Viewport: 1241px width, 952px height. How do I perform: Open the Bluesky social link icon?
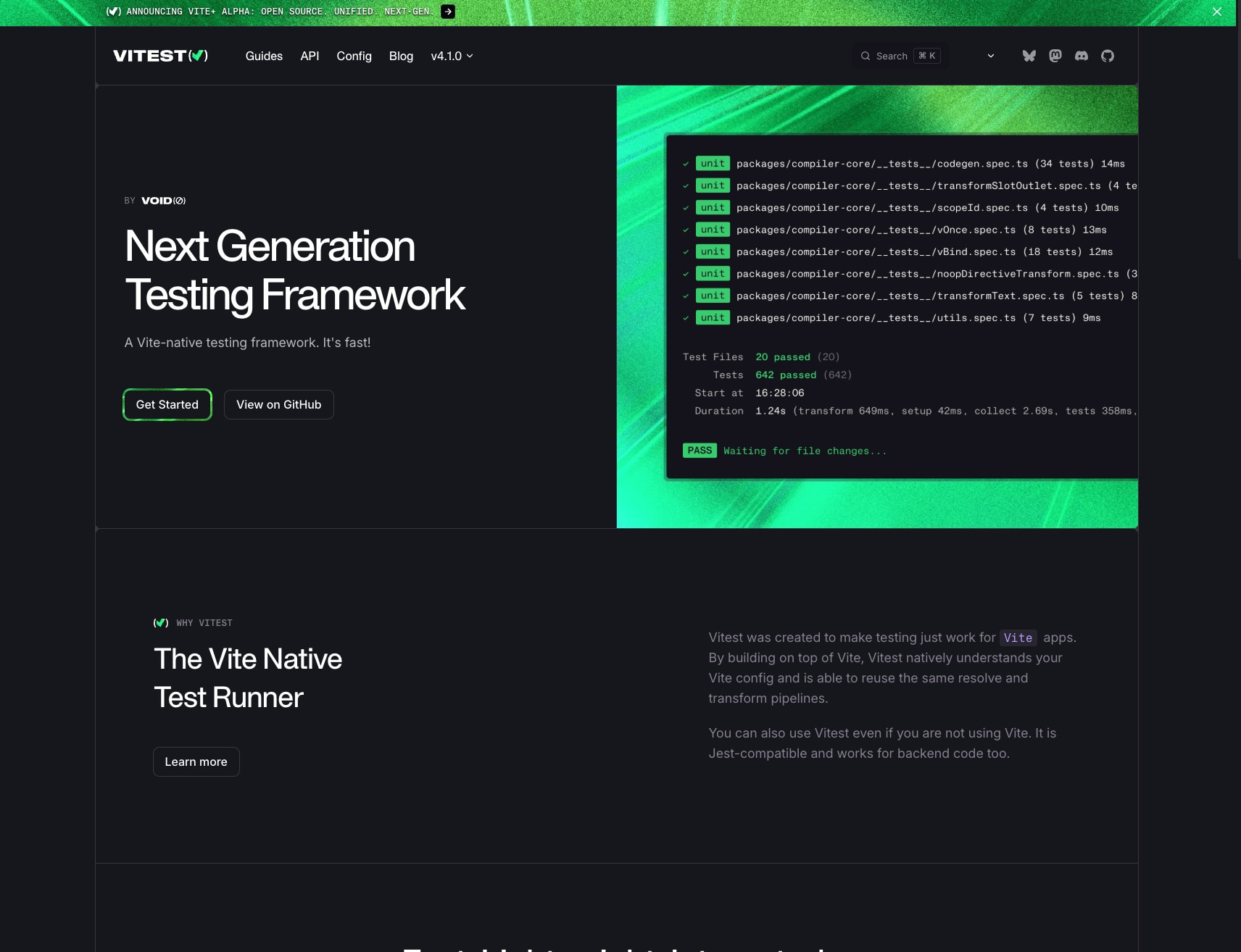pyautogui.click(x=1029, y=56)
